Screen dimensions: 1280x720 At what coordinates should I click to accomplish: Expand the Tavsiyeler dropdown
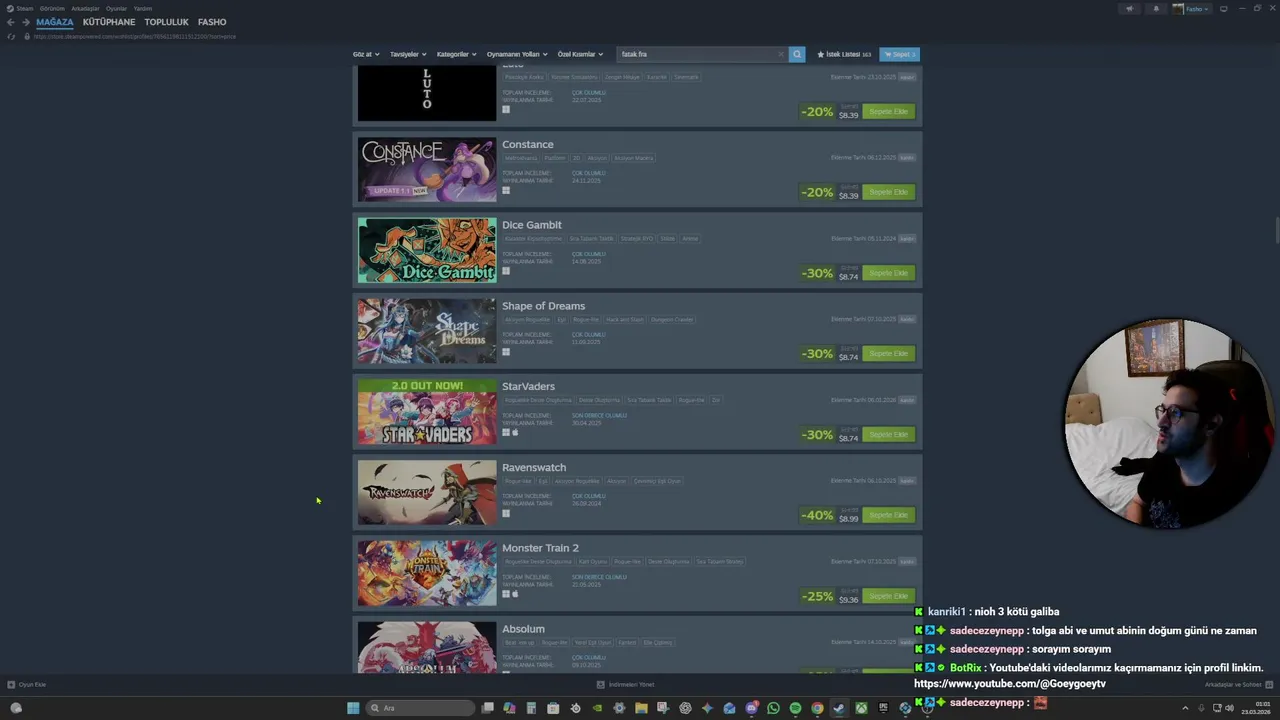pos(408,54)
